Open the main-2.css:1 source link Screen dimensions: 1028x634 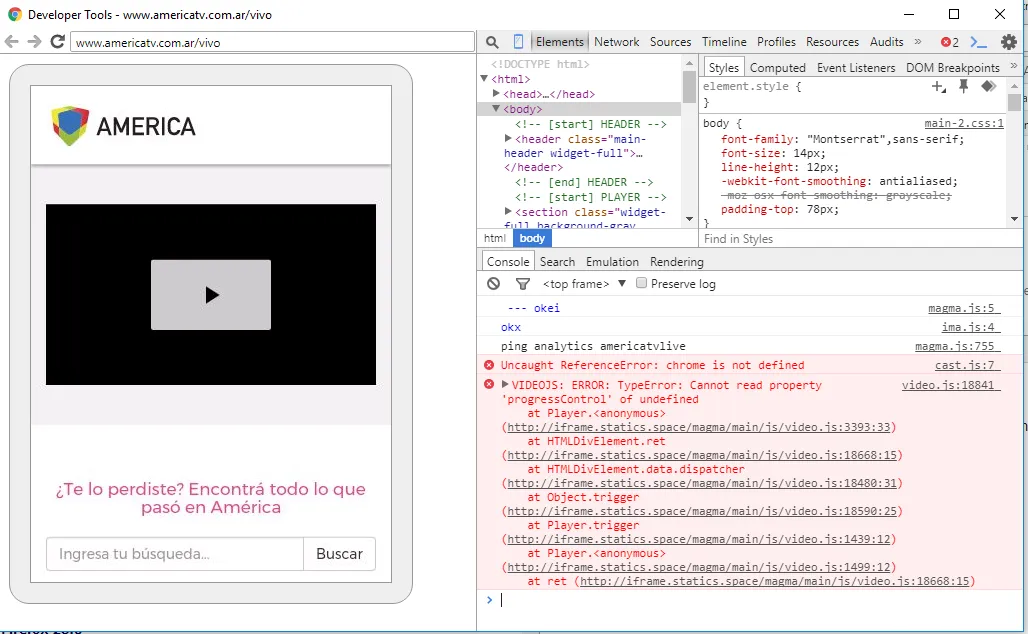[x=964, y=123]
